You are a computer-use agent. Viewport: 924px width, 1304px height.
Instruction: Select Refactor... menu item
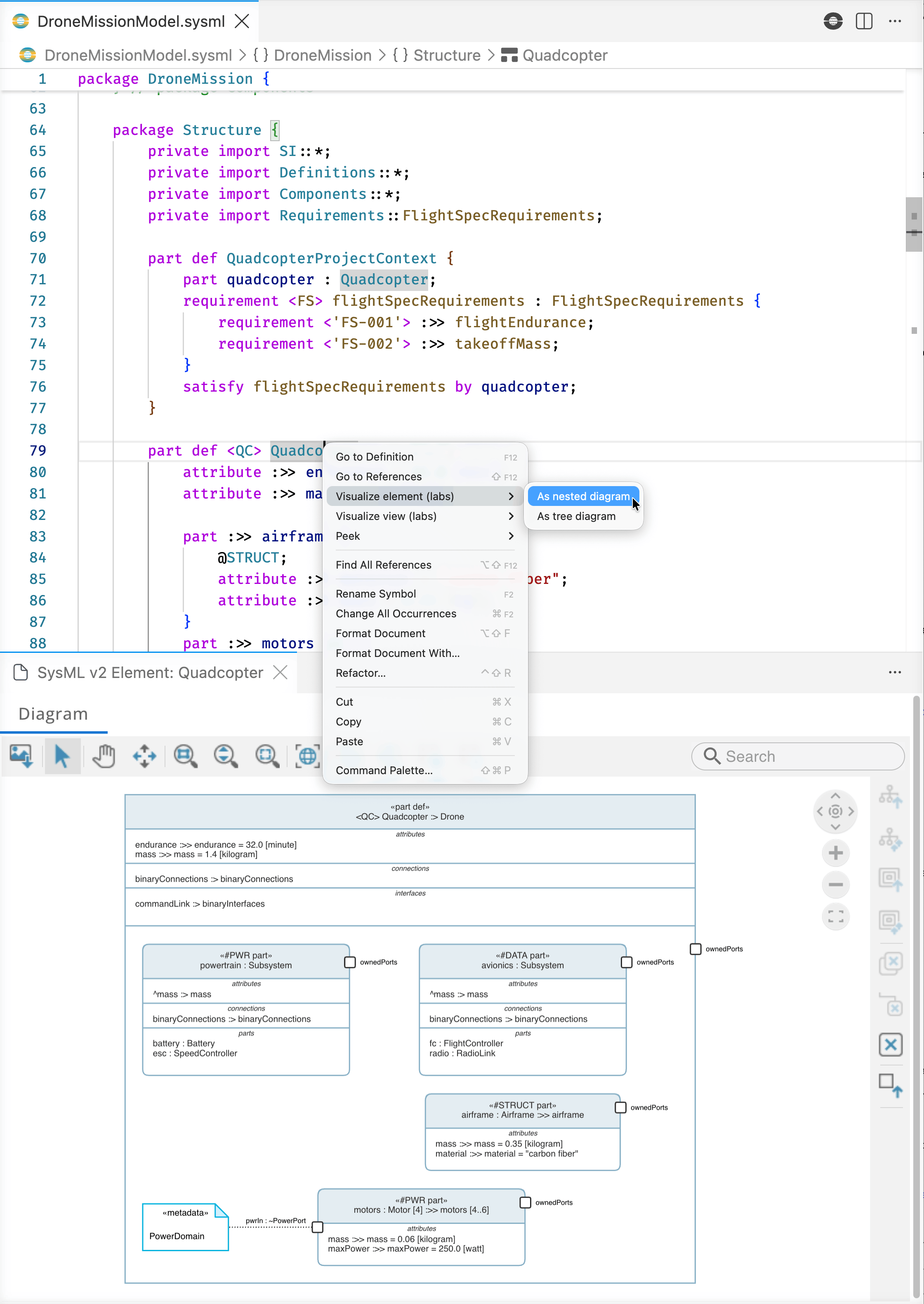pyautogui.click(x=425, y=673)
